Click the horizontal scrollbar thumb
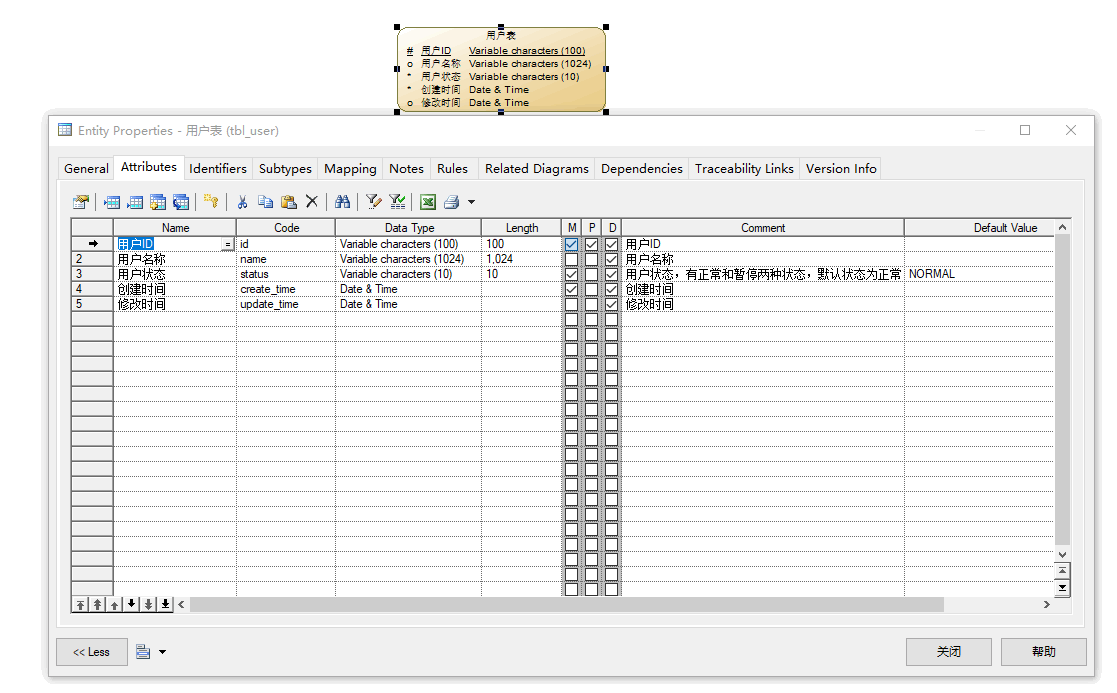The image size is (1117, 693). pos(566,605)
